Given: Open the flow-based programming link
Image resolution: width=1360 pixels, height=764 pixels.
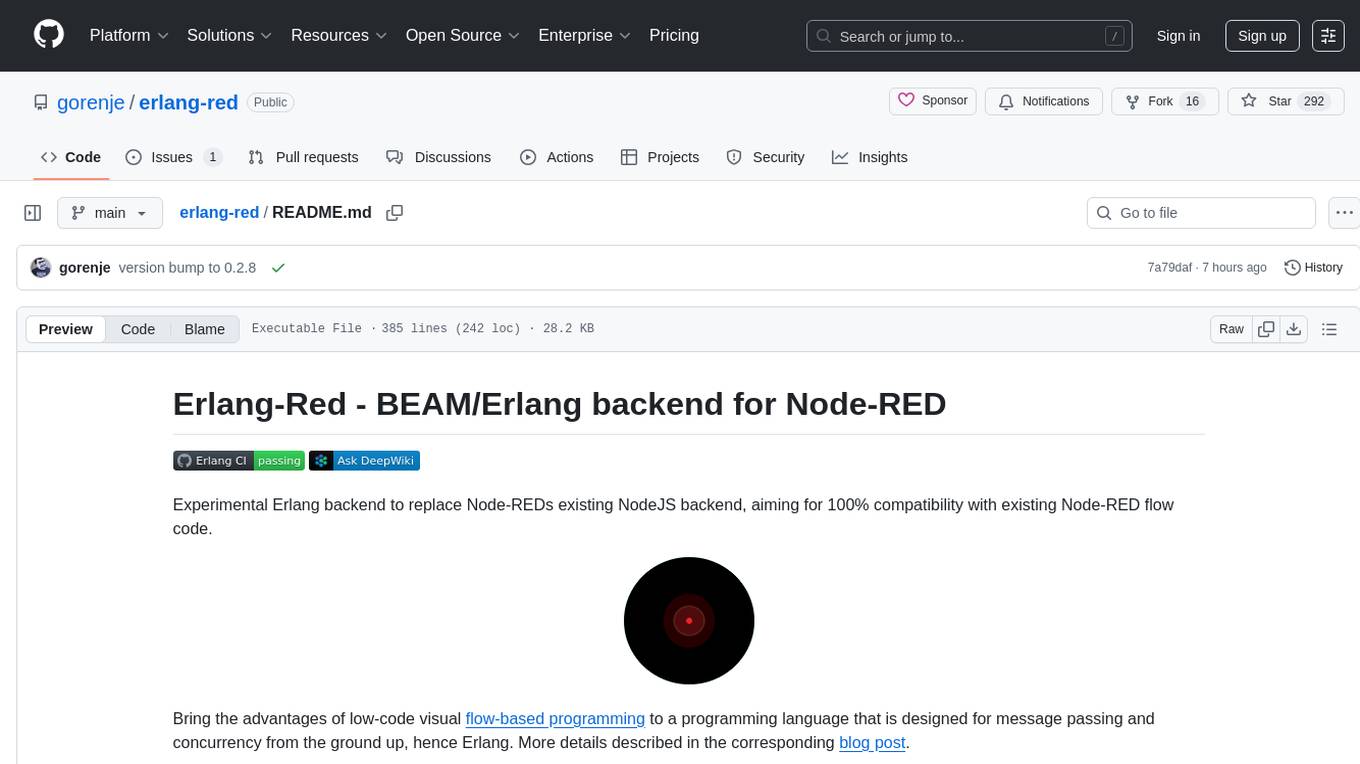Looking at the screenshot, I should pyautogui.click(x=555, y=718).
